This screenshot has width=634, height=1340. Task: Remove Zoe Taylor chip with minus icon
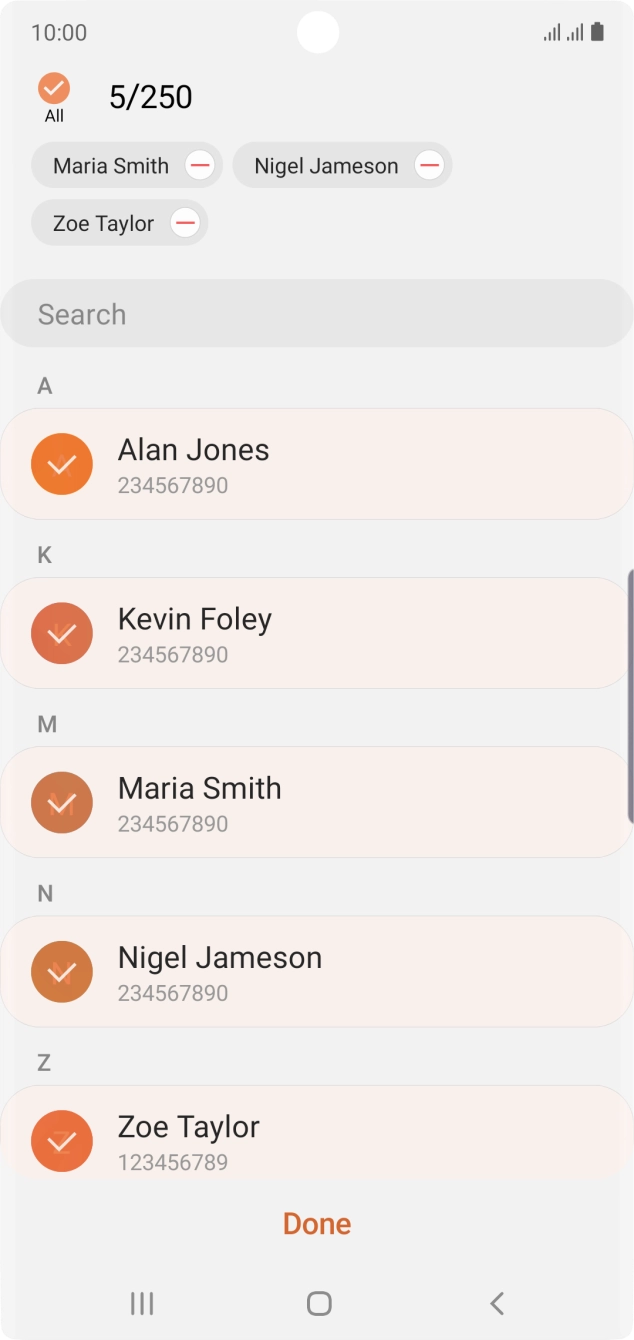(185, 223)
